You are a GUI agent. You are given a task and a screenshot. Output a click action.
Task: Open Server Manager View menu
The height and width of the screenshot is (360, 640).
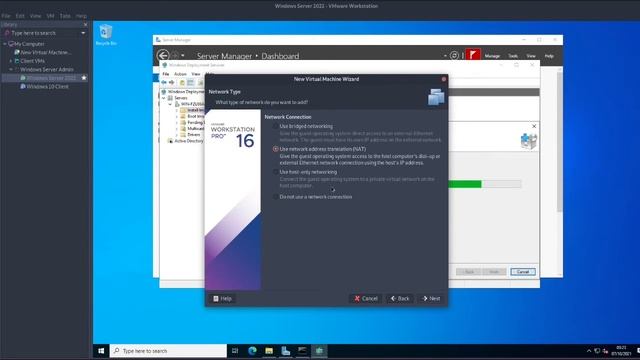coord(531,56)
